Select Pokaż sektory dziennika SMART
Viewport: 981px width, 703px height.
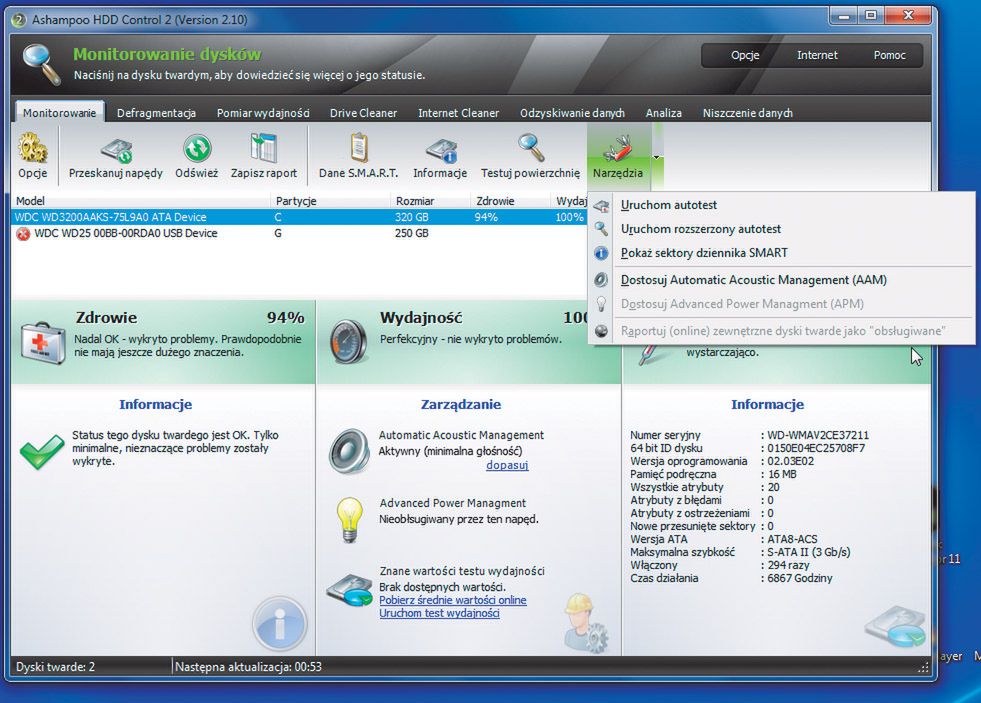point(781,253)
